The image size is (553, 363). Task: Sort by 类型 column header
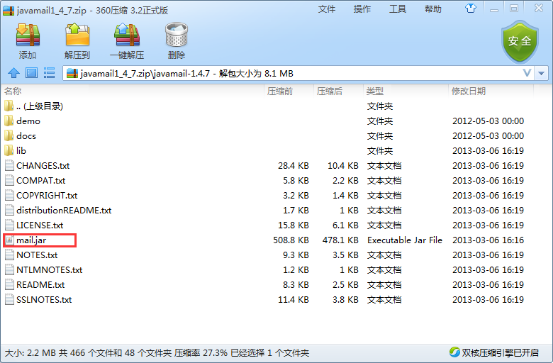click(375, 91)
